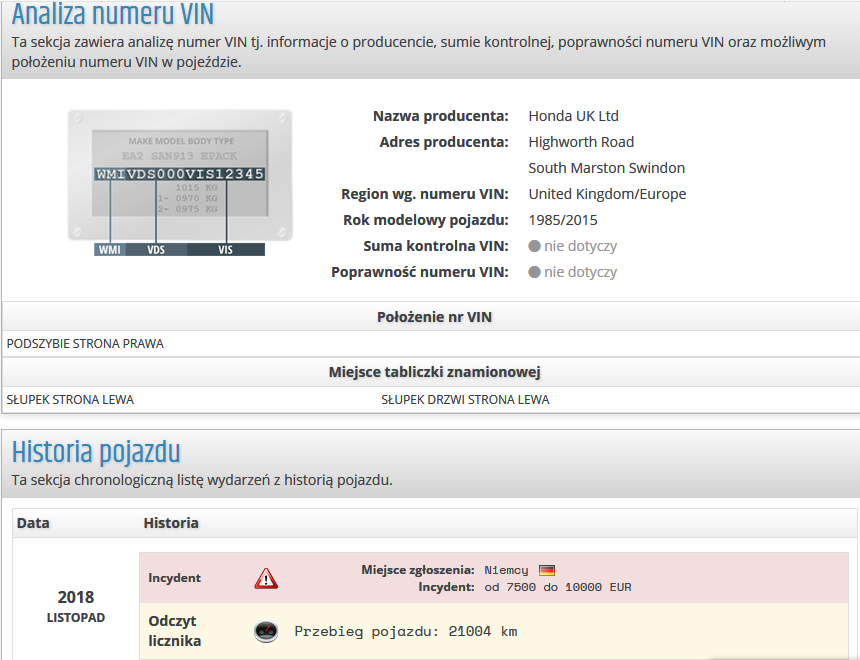
Task: Click the Przebieg pojazdu 21004 km reading
Action: [x=405, y=632]
